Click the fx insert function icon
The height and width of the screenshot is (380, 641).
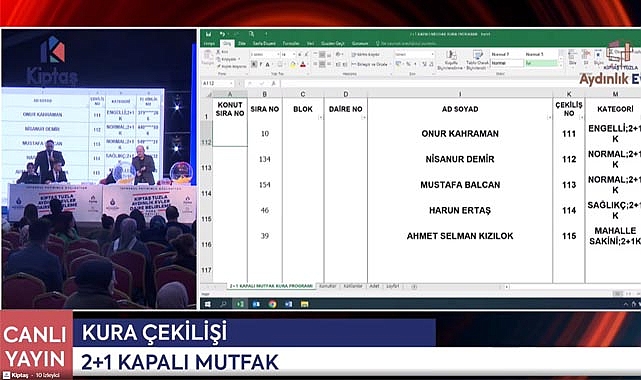[x=273, y=83]
